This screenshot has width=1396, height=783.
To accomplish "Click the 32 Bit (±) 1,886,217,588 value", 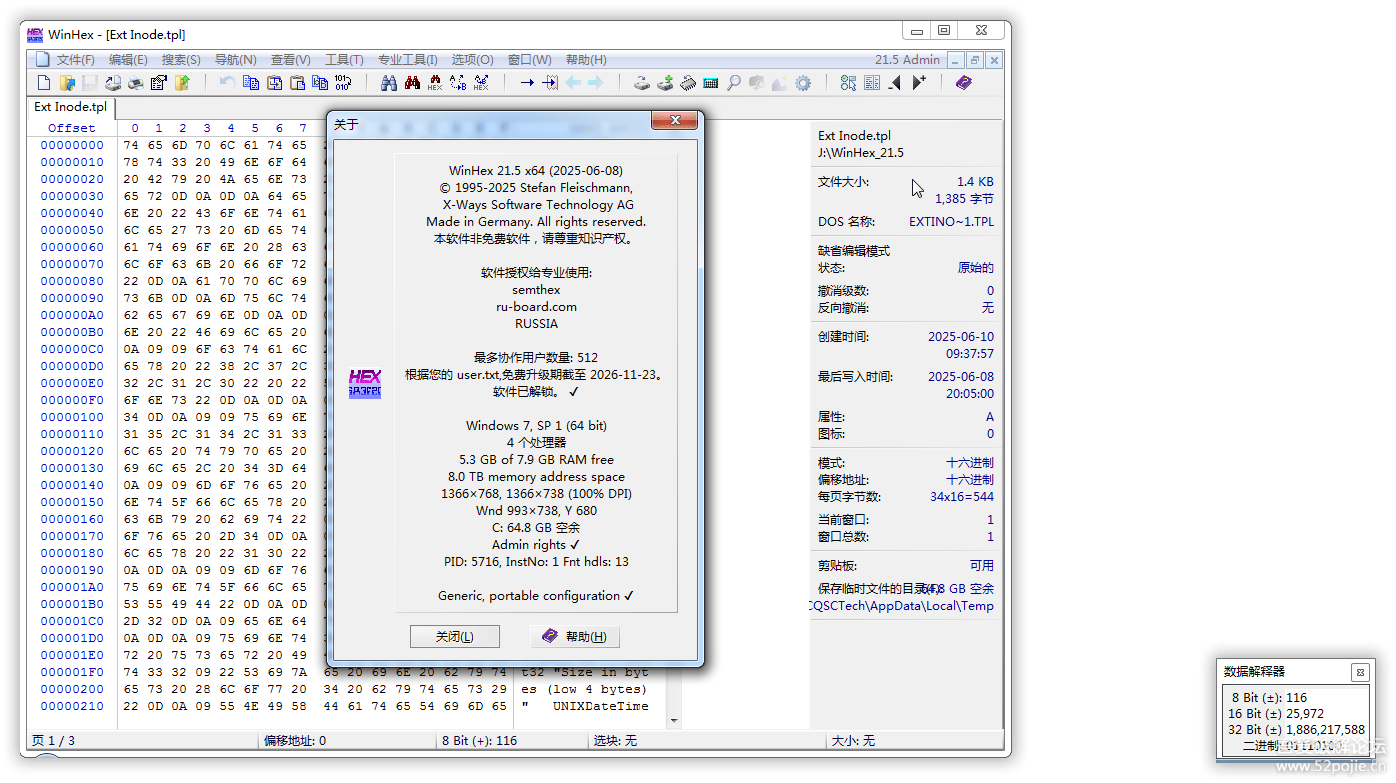I will (1296, 730).
